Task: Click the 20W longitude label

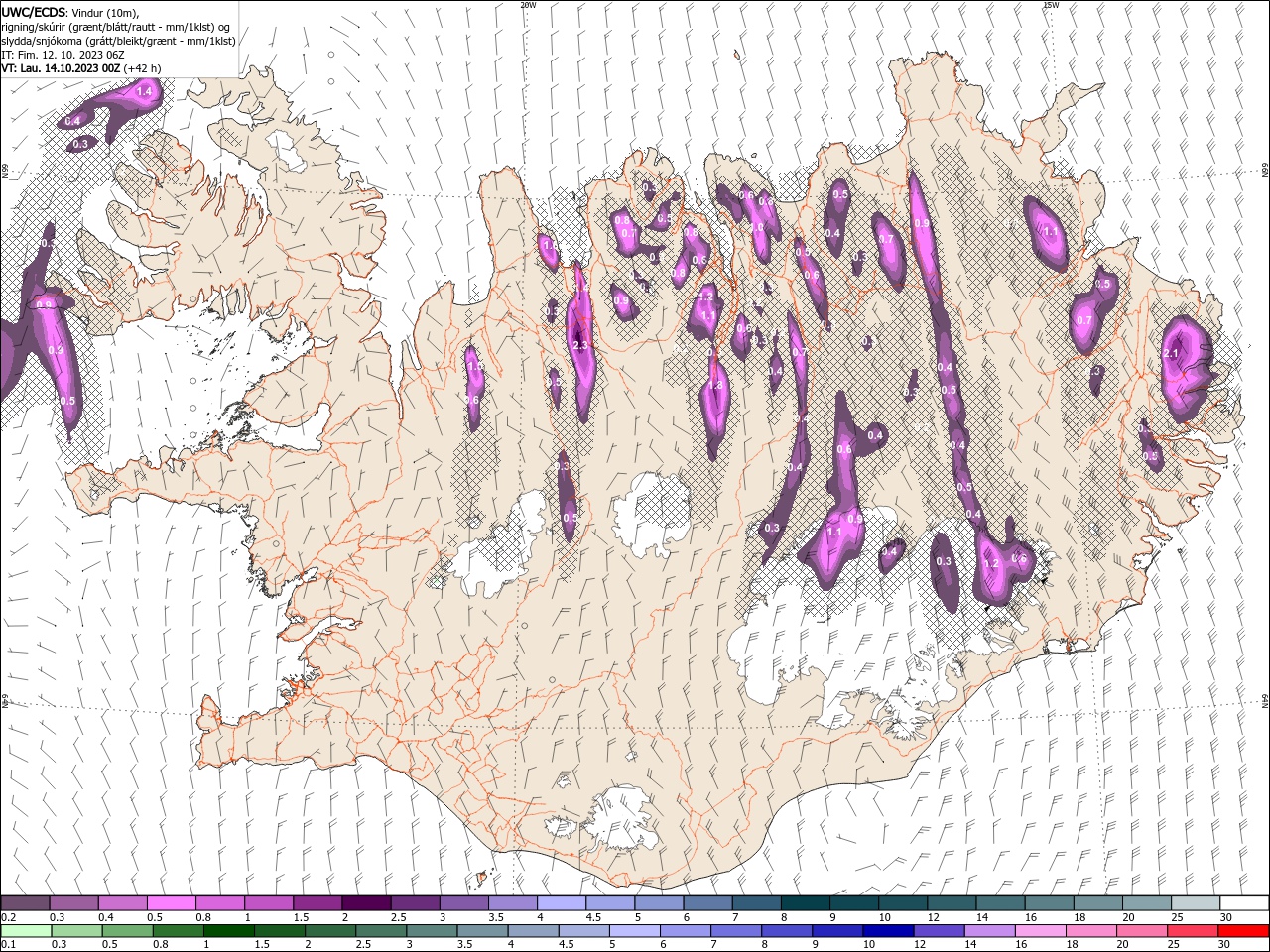Action: pos(528,5)
